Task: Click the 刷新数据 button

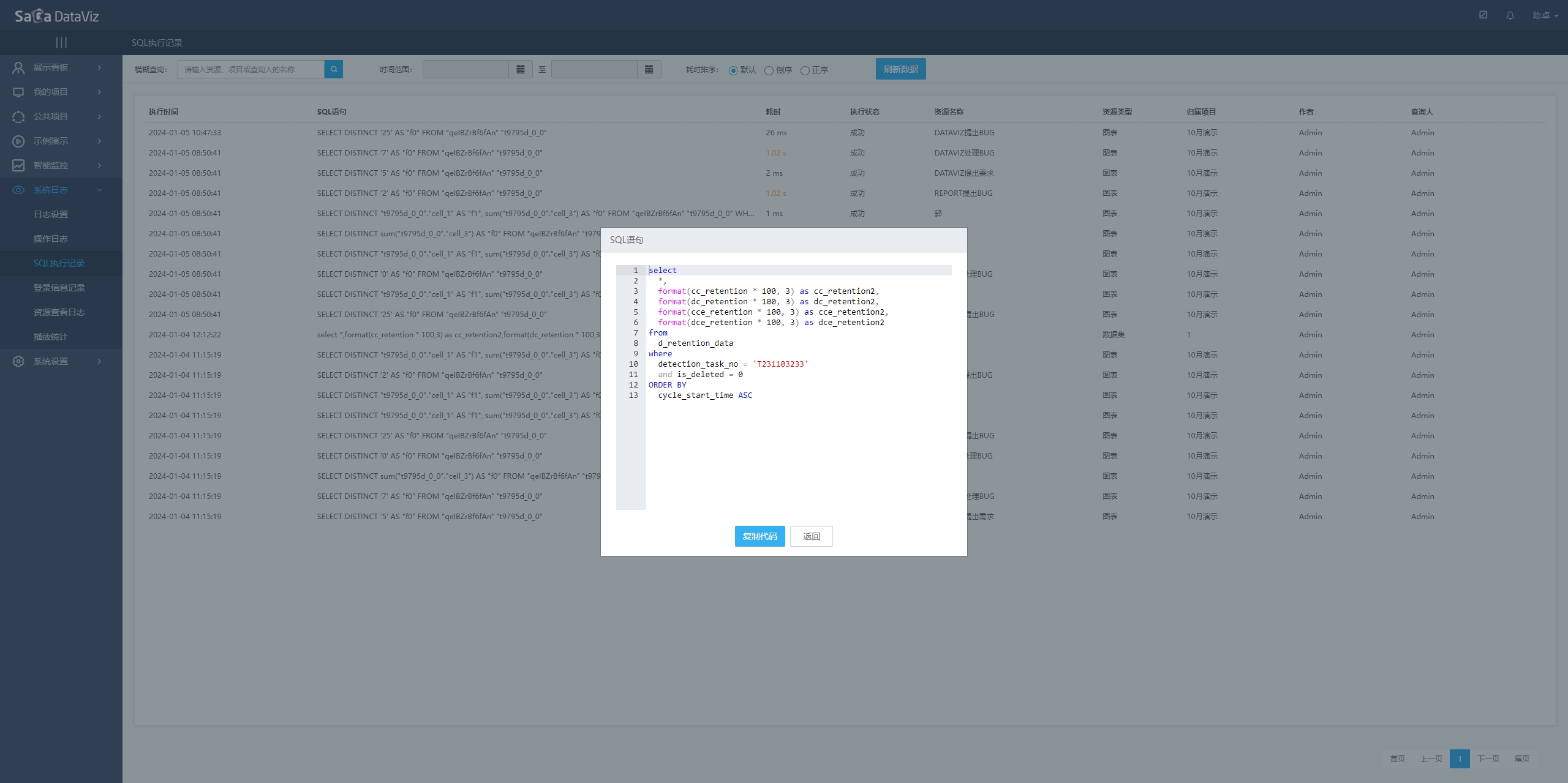Action: pos(900,69)
